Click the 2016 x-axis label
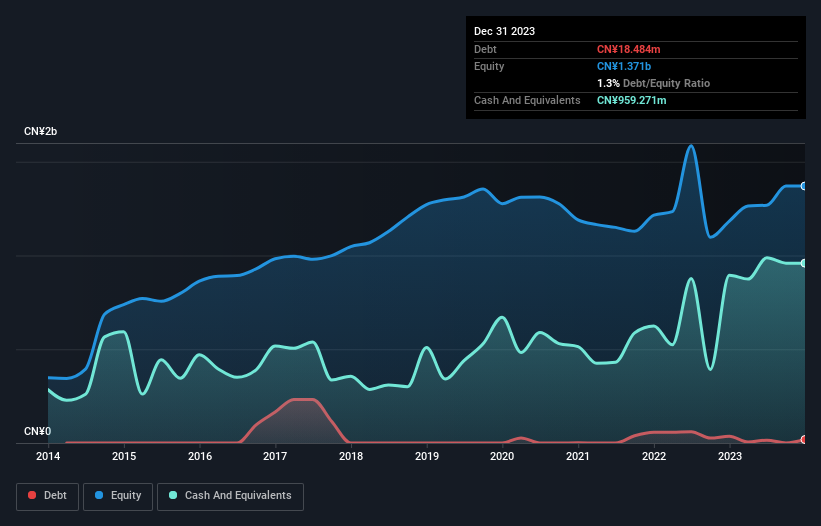 pyautogui.click(x=200, y=456)
